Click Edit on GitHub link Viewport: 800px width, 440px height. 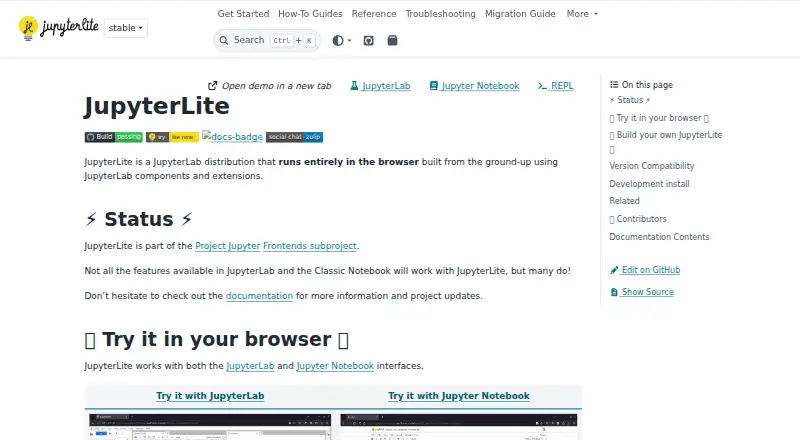click(x=645, y=270)
